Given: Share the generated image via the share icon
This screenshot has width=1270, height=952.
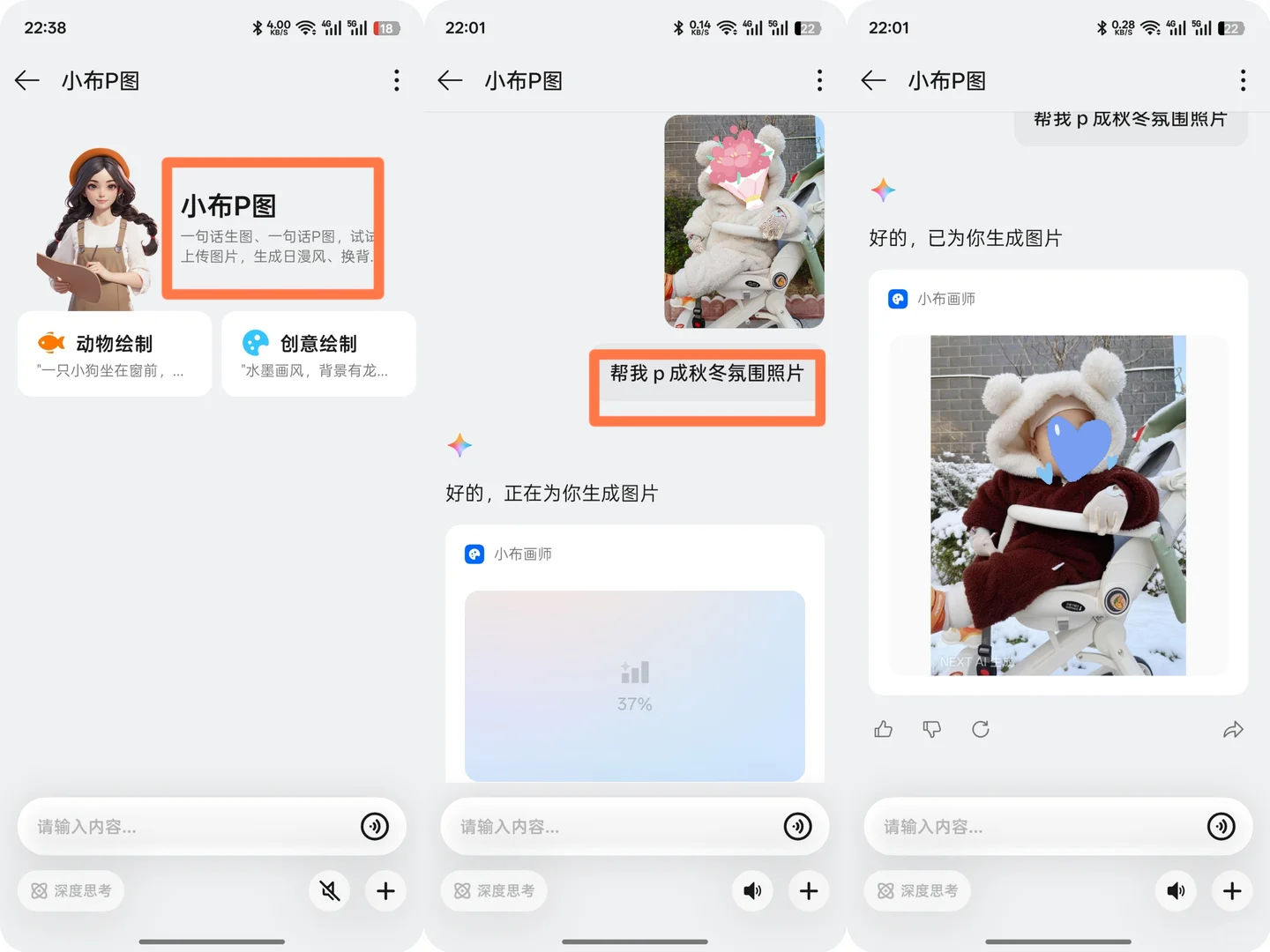Looking at the screenshot, I should tap(1233, 729).
